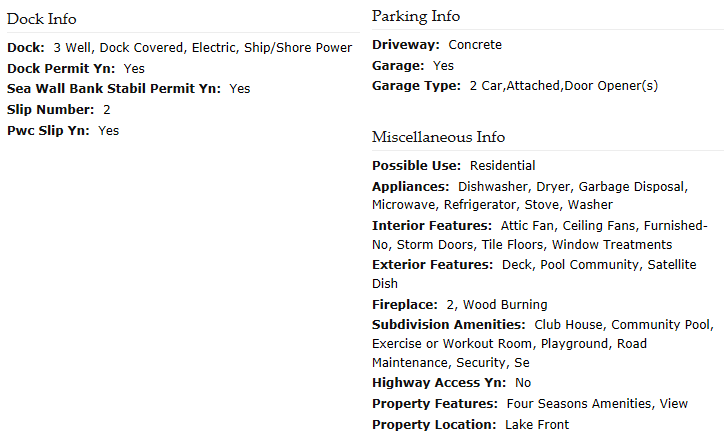Viewport: 724px width, 442px height.
Task: Select the Dock label text
Action: (x=26, y=48)
